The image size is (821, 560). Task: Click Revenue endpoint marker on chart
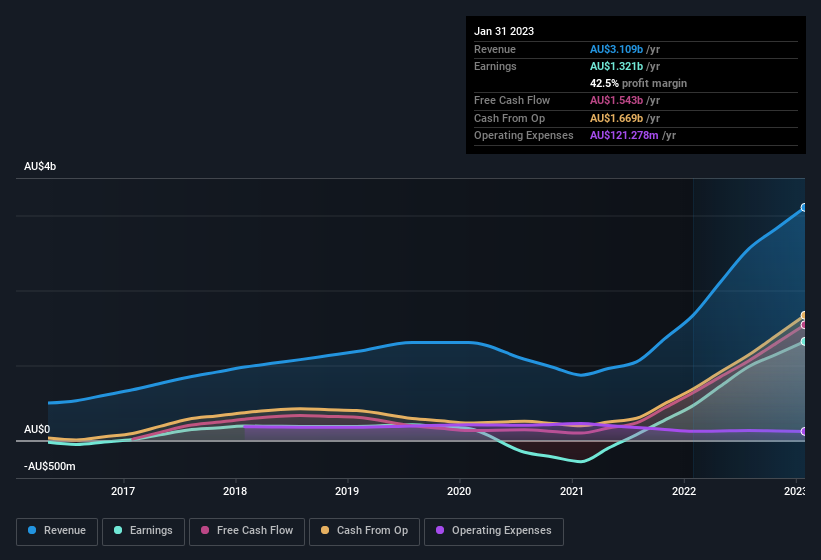(804, 208)
